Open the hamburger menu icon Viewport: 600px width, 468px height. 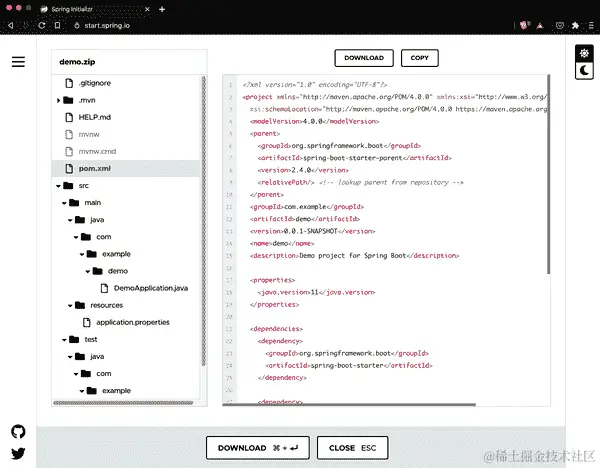(x=18, y=62)
